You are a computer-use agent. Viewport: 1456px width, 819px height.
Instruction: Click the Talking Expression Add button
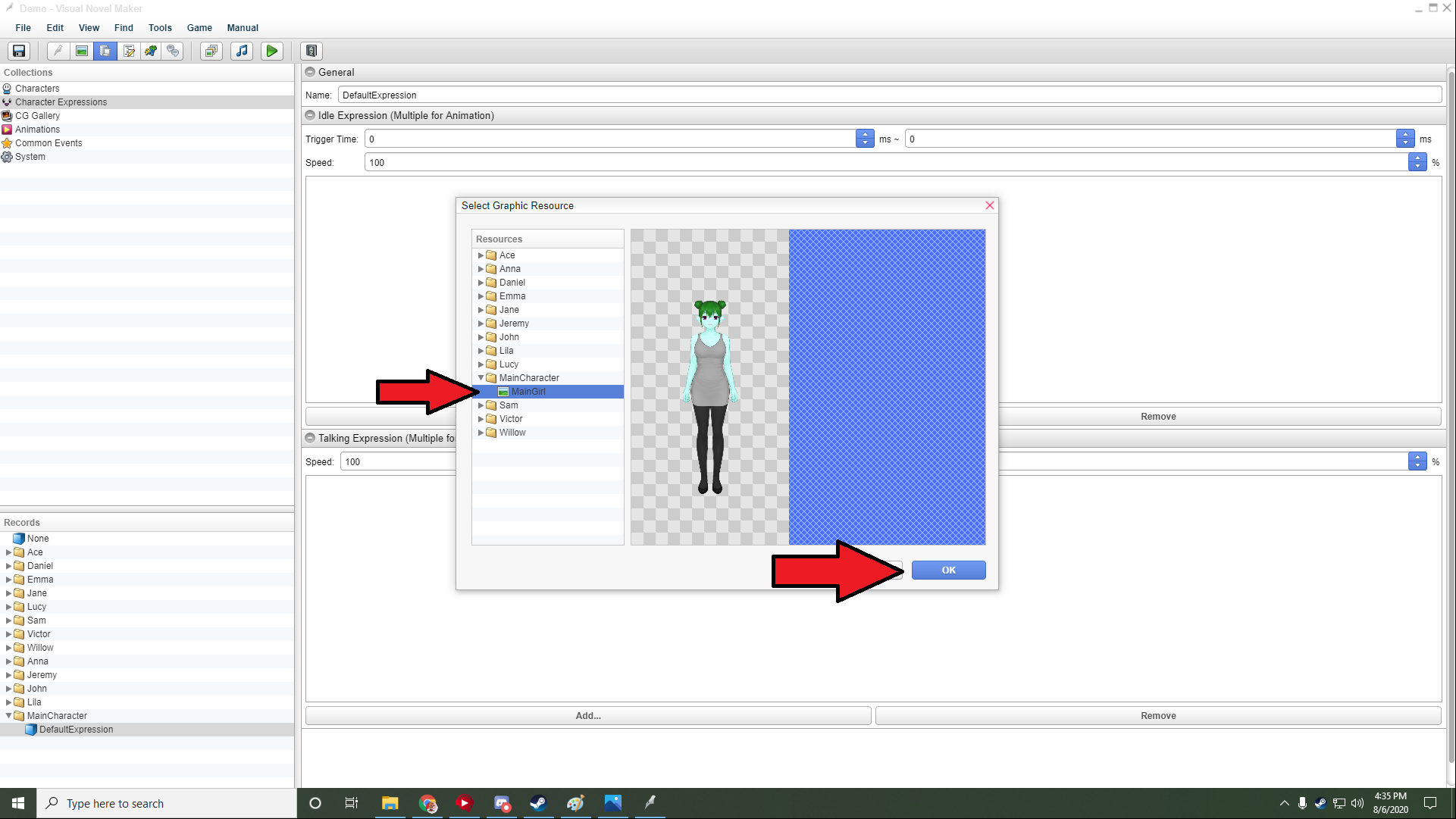coord(588,716)
